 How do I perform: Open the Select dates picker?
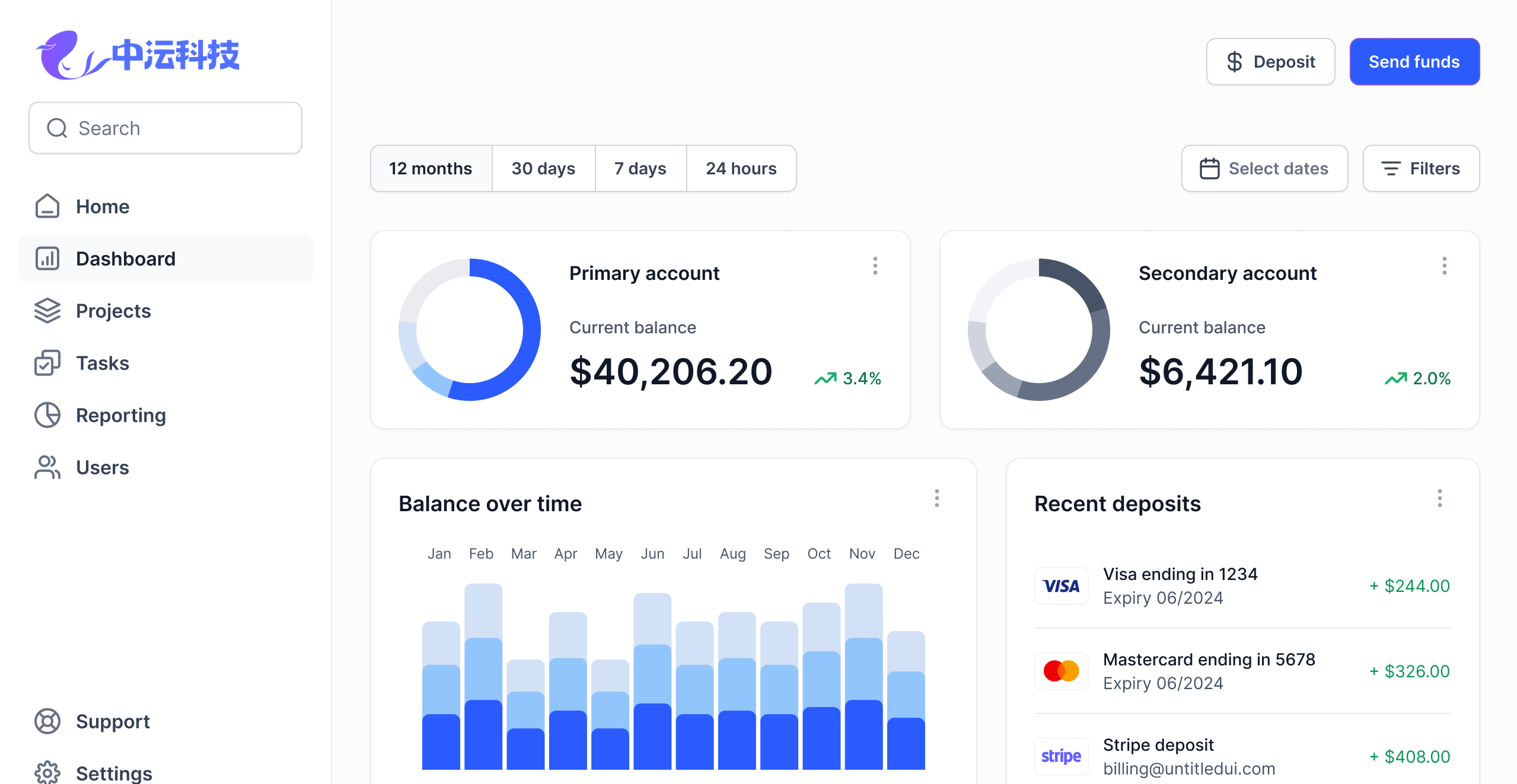tap(1264, 168)
